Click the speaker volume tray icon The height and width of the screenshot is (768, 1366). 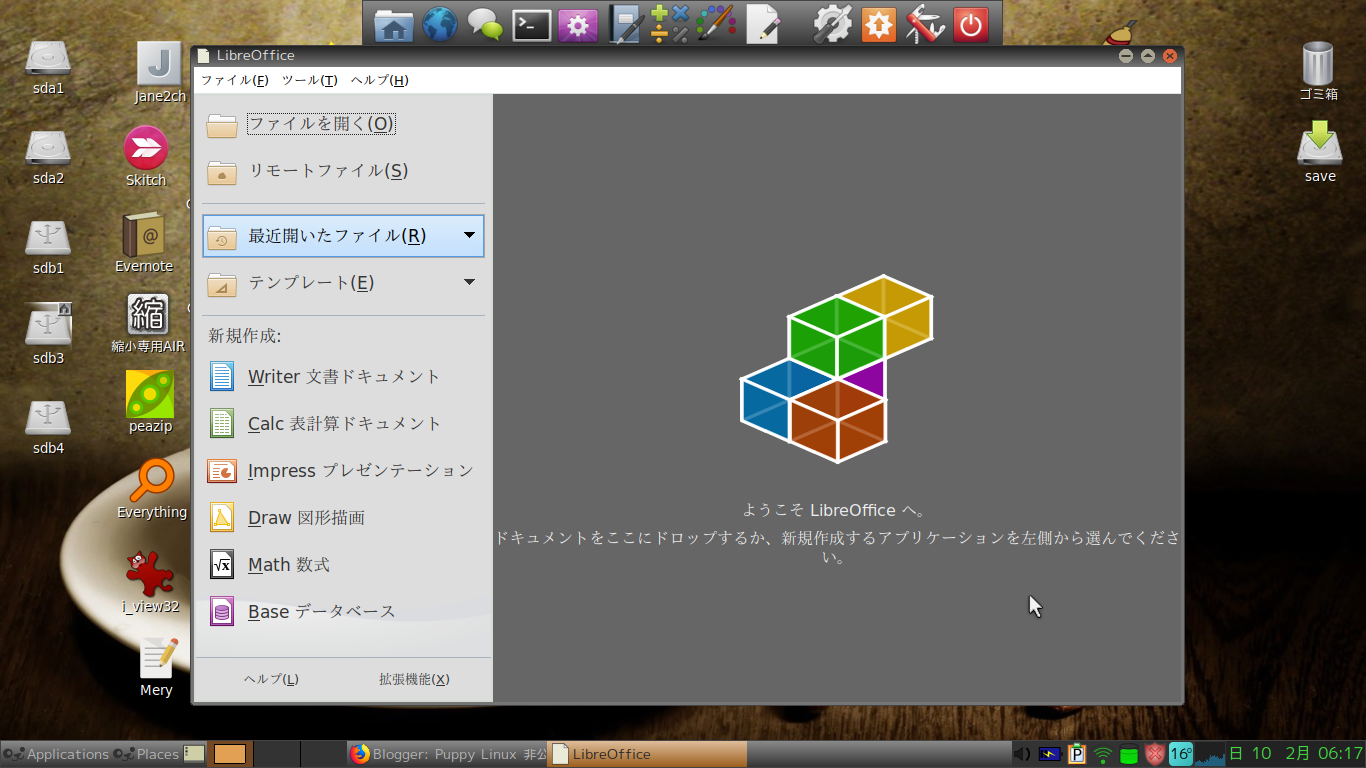[1023, 754]
